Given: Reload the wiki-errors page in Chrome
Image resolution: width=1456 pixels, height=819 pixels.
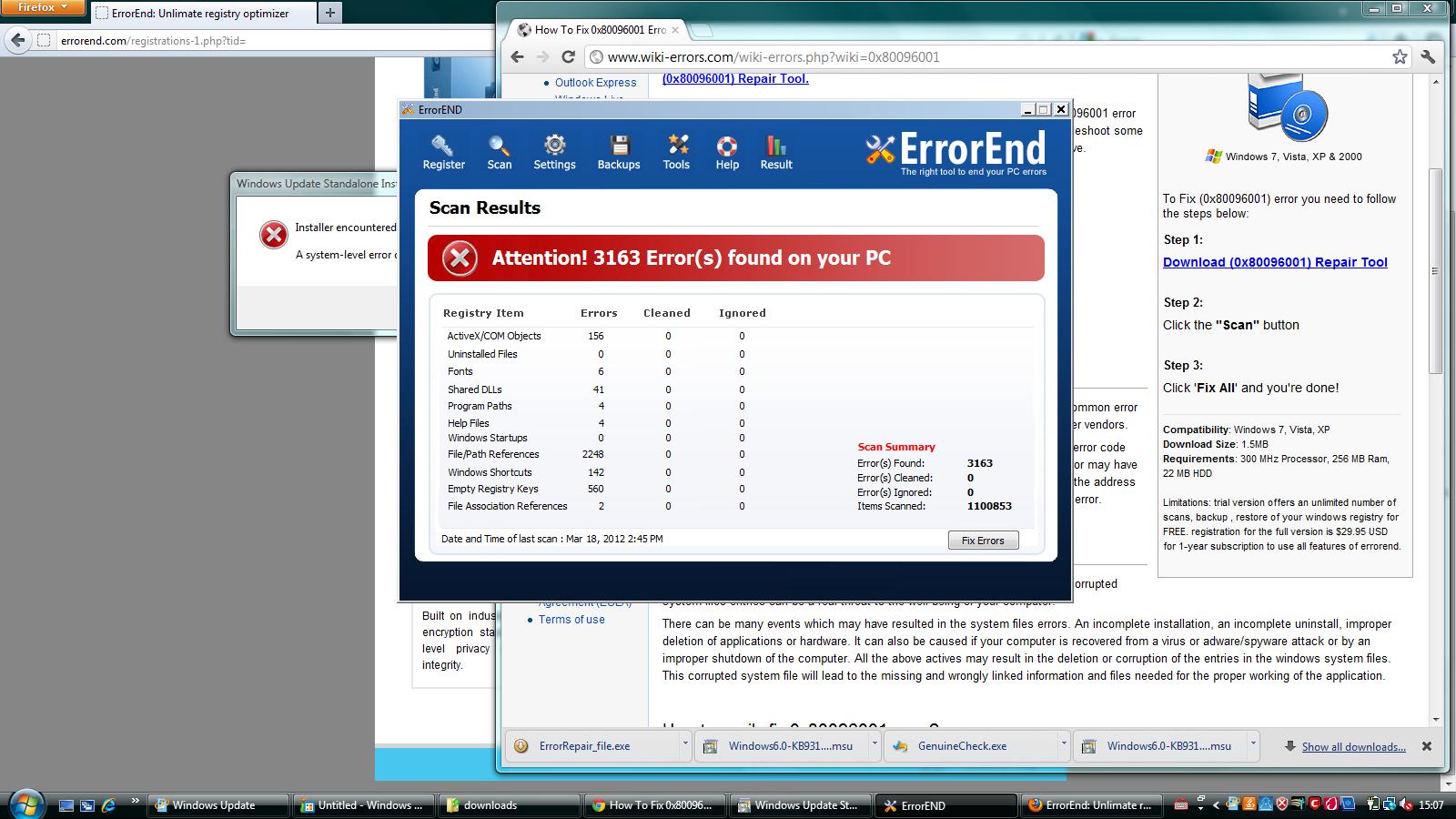Looking at the screenshot, I should click(568, 56).
